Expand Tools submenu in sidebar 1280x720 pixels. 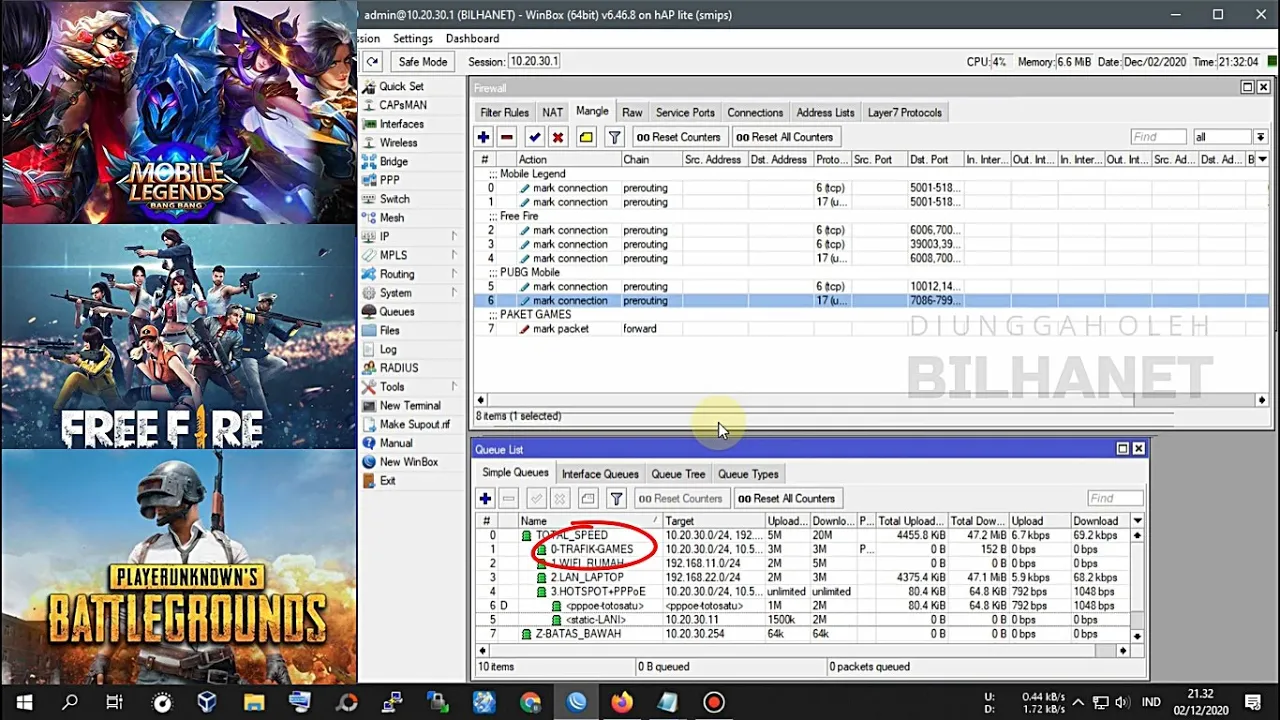pyautogui.click(x=454, y=386)
